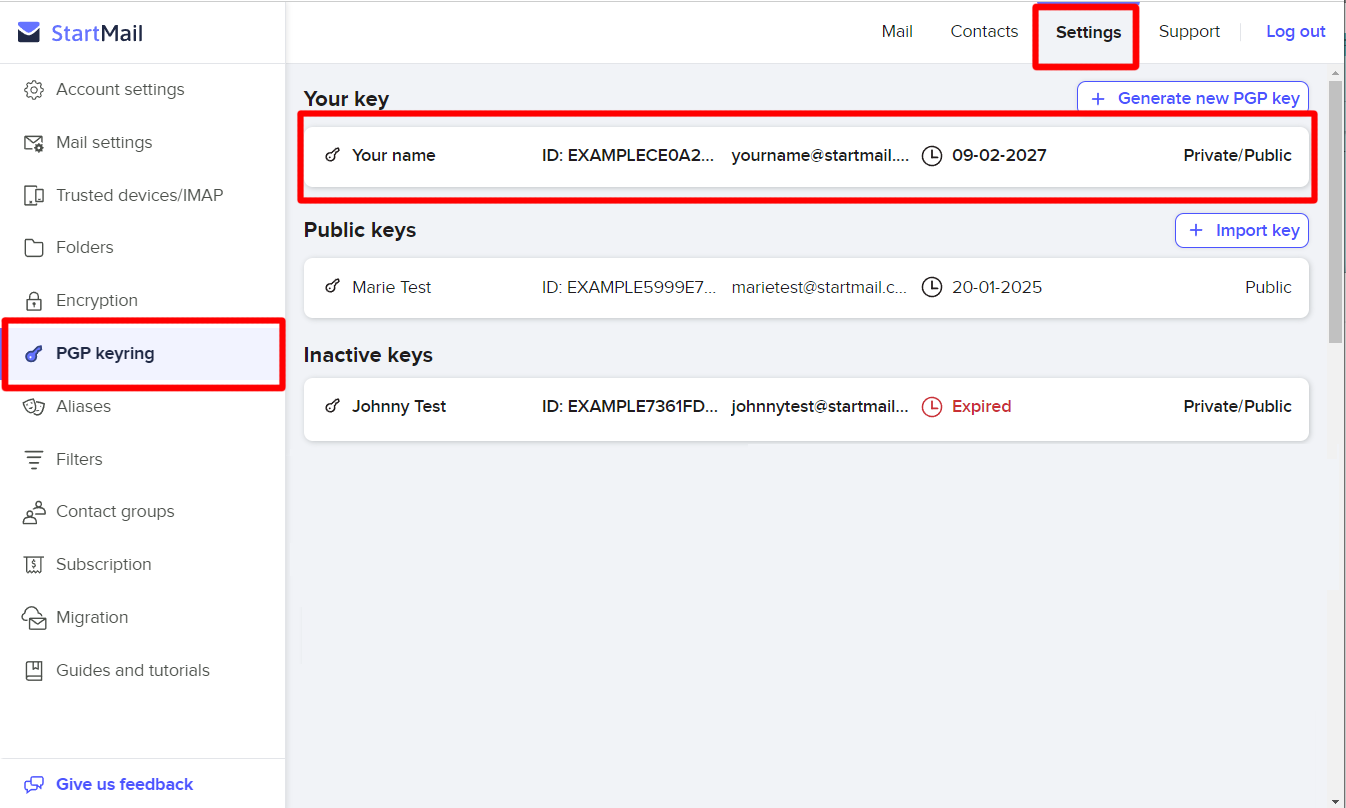This screenshot has height=808, width=1346.
Task: Click the feedback speech bubble icon
Action: click(x=36, y=784)
